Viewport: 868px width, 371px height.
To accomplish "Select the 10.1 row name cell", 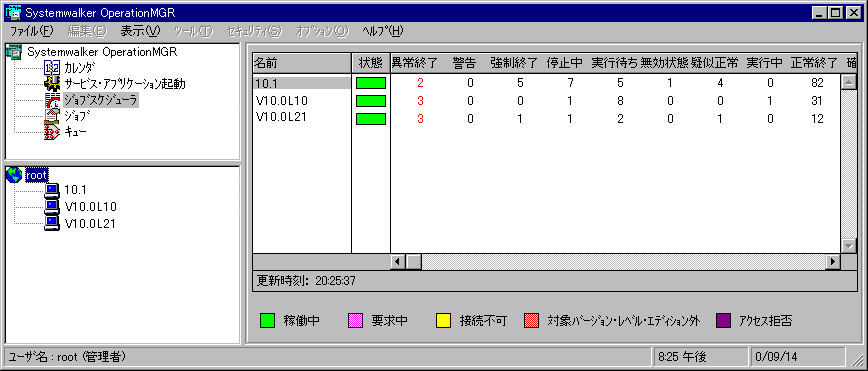I will click(302, 84).
